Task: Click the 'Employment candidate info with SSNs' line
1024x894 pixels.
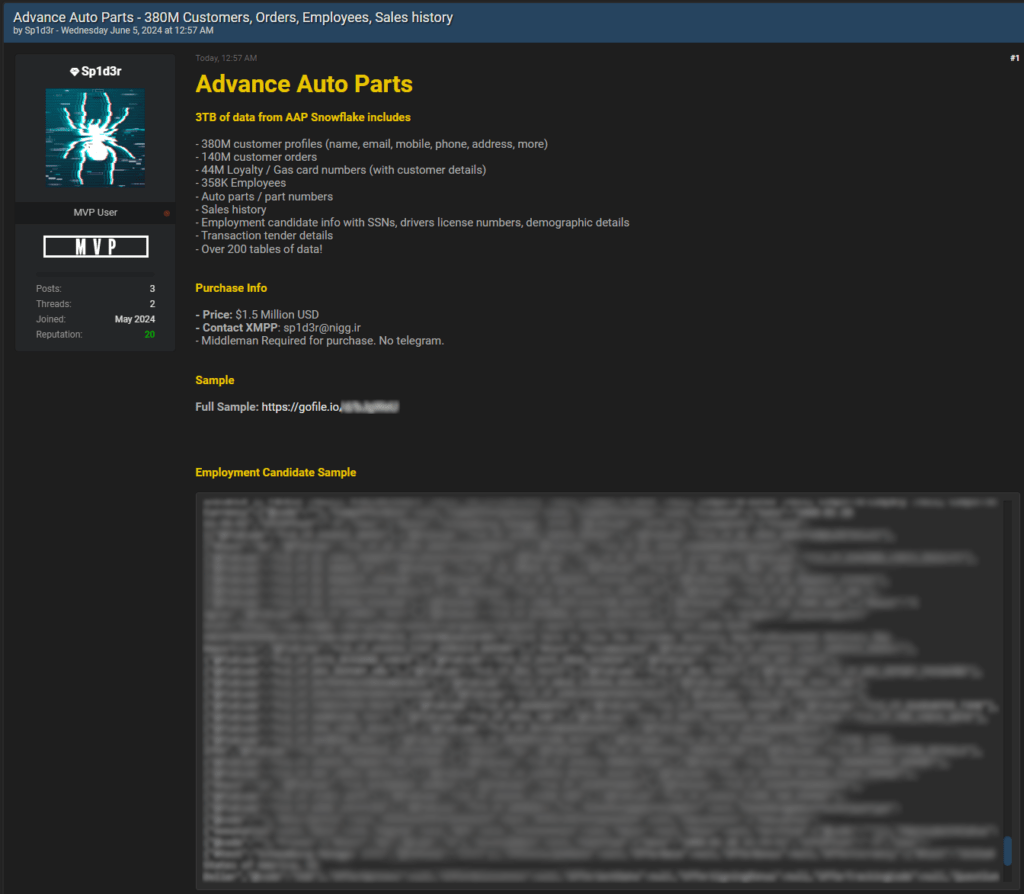Action: coord(413,223)
